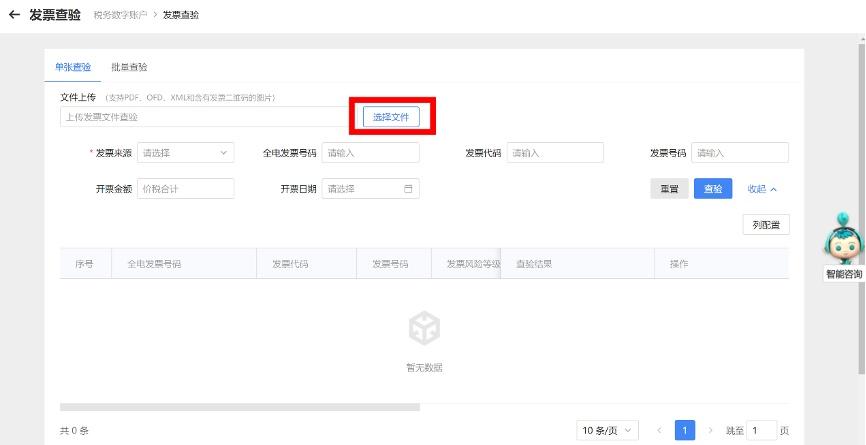Open the 10 条/页 page size selector
Screen dimensions: 866x445
(608, 430)
